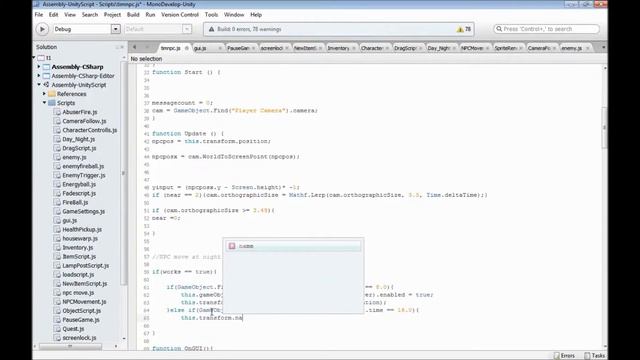The height and width of the screenshot is (360, 640).
Task: Open the Errors pad in status bar
Action: 564,356
